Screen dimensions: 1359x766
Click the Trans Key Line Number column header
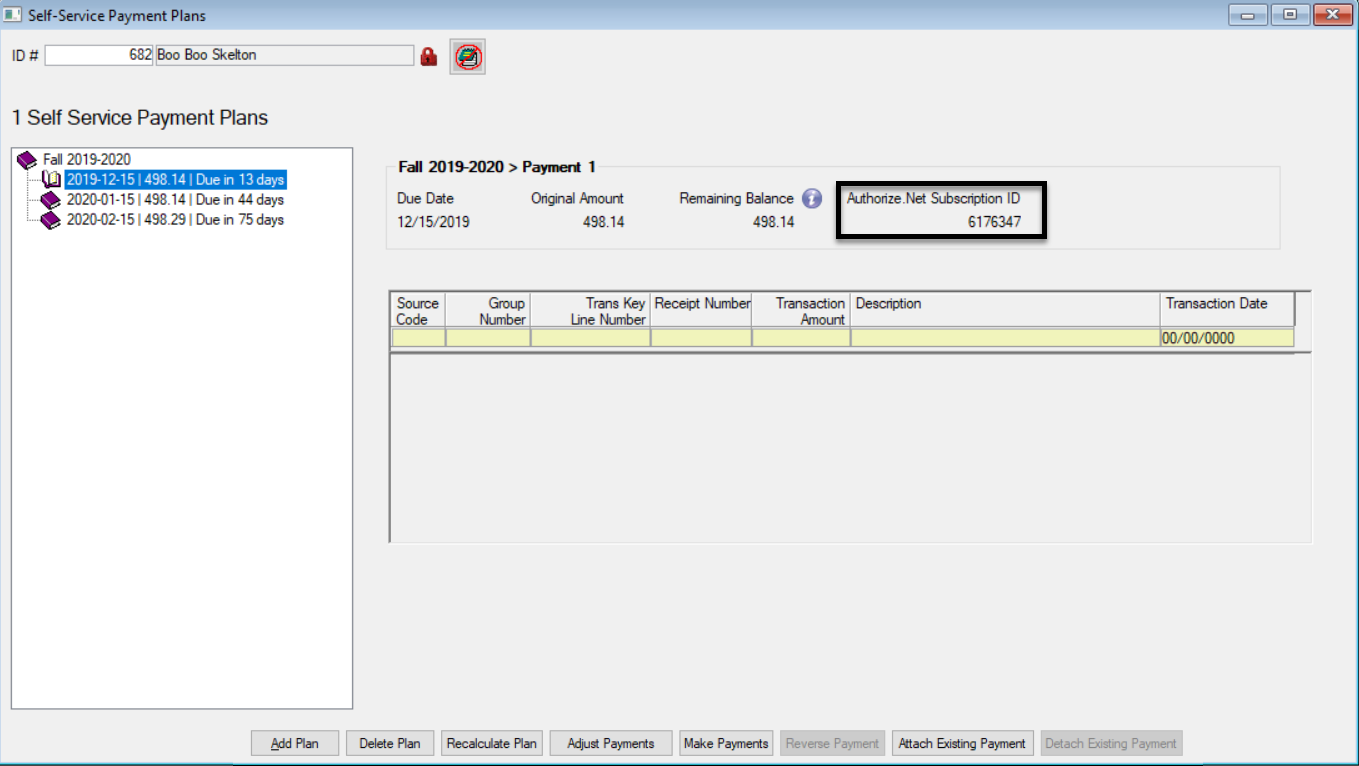(590, 311)
